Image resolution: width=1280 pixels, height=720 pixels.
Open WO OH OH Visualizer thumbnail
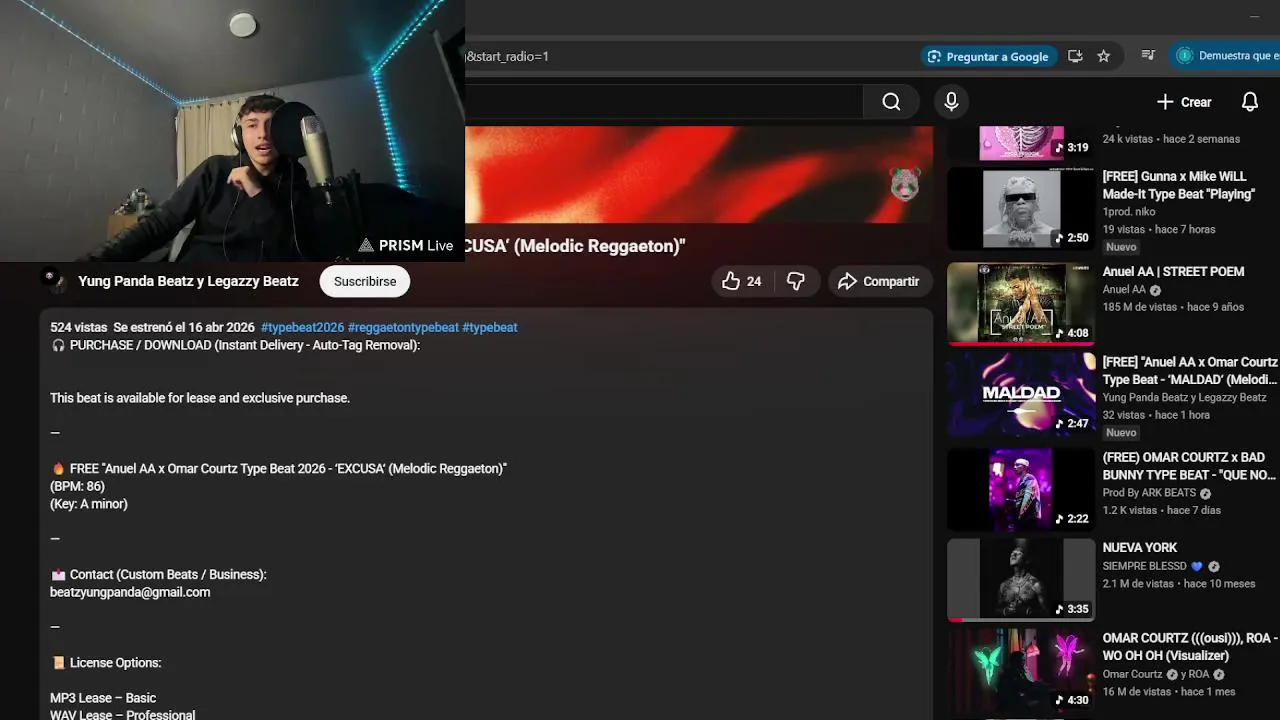[x=1021, y=670]
